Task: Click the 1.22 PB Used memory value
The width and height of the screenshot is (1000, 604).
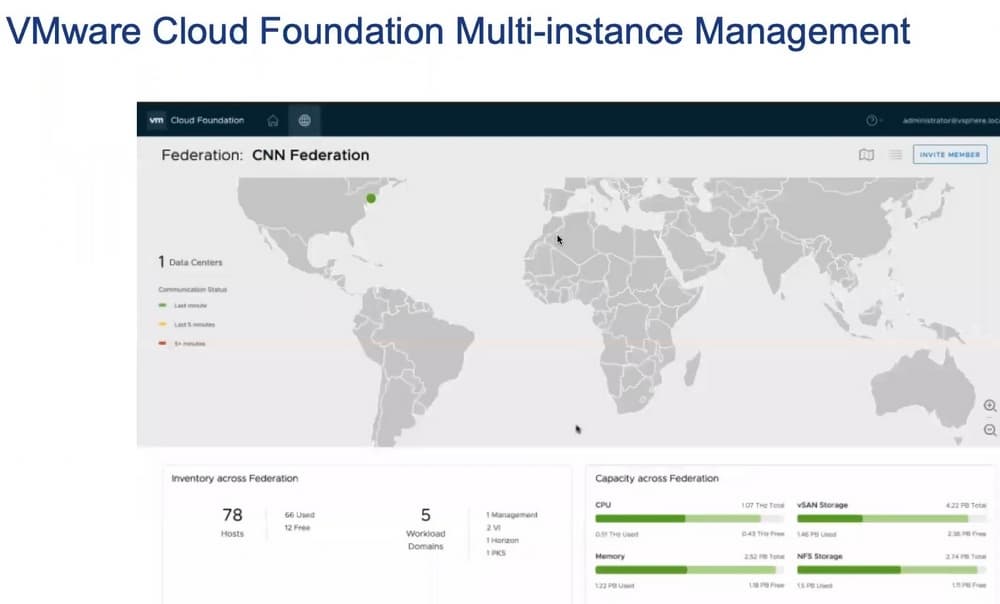Action: pos(615,586)
